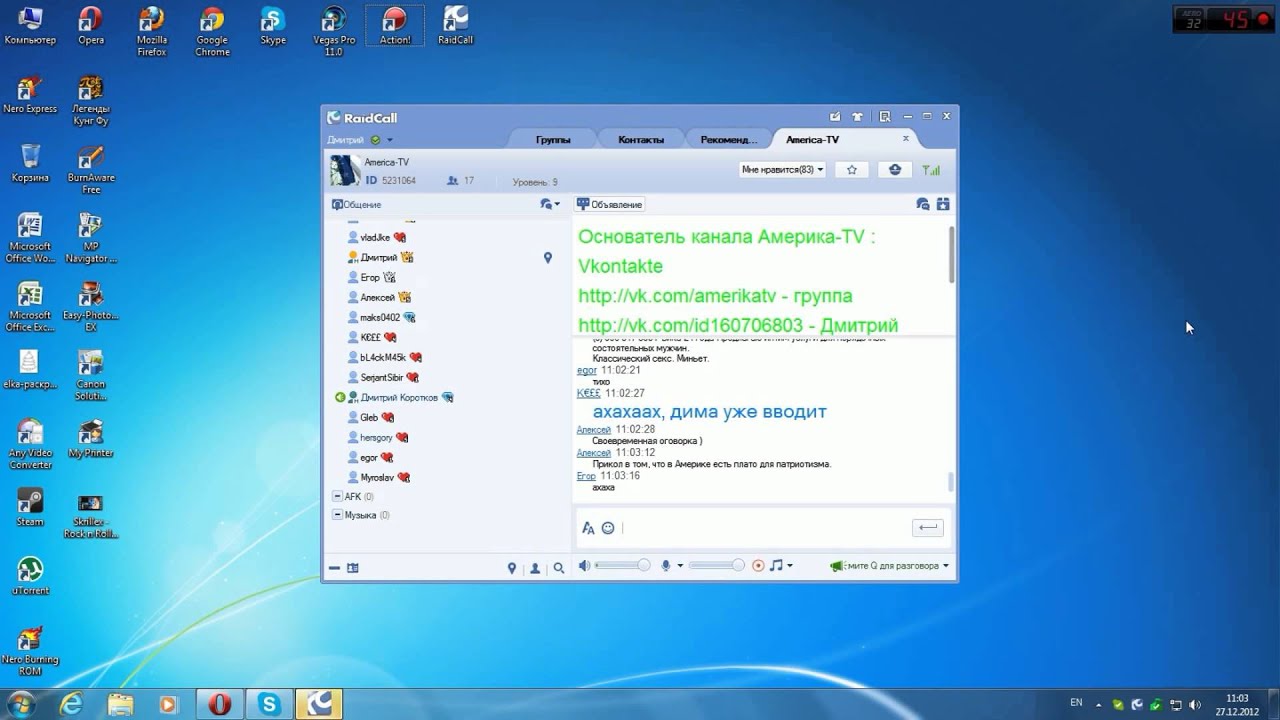1280x720 pixels.
Task: Select user Егор in member list
Action: (371, 277)
